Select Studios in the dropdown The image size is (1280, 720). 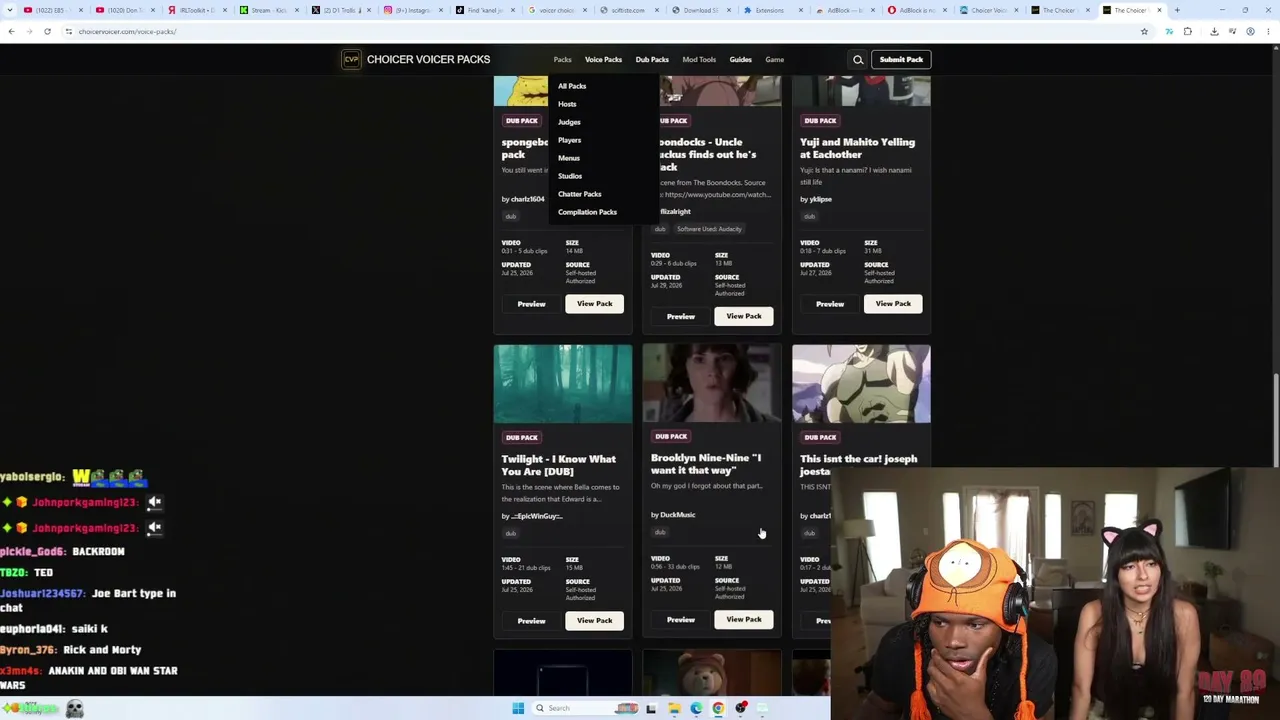tap(570, 176)
